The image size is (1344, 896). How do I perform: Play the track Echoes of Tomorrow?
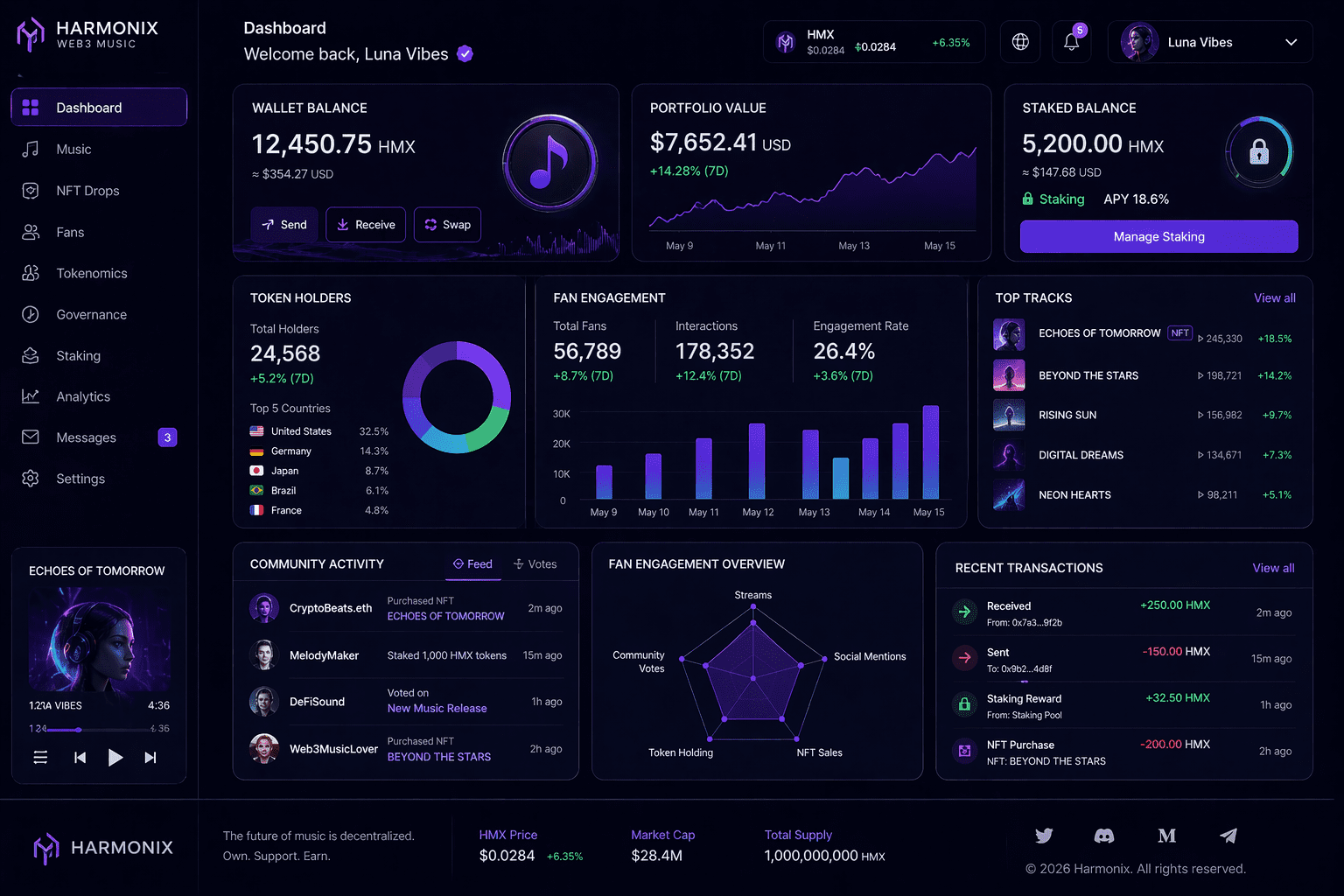click(115, 758)
